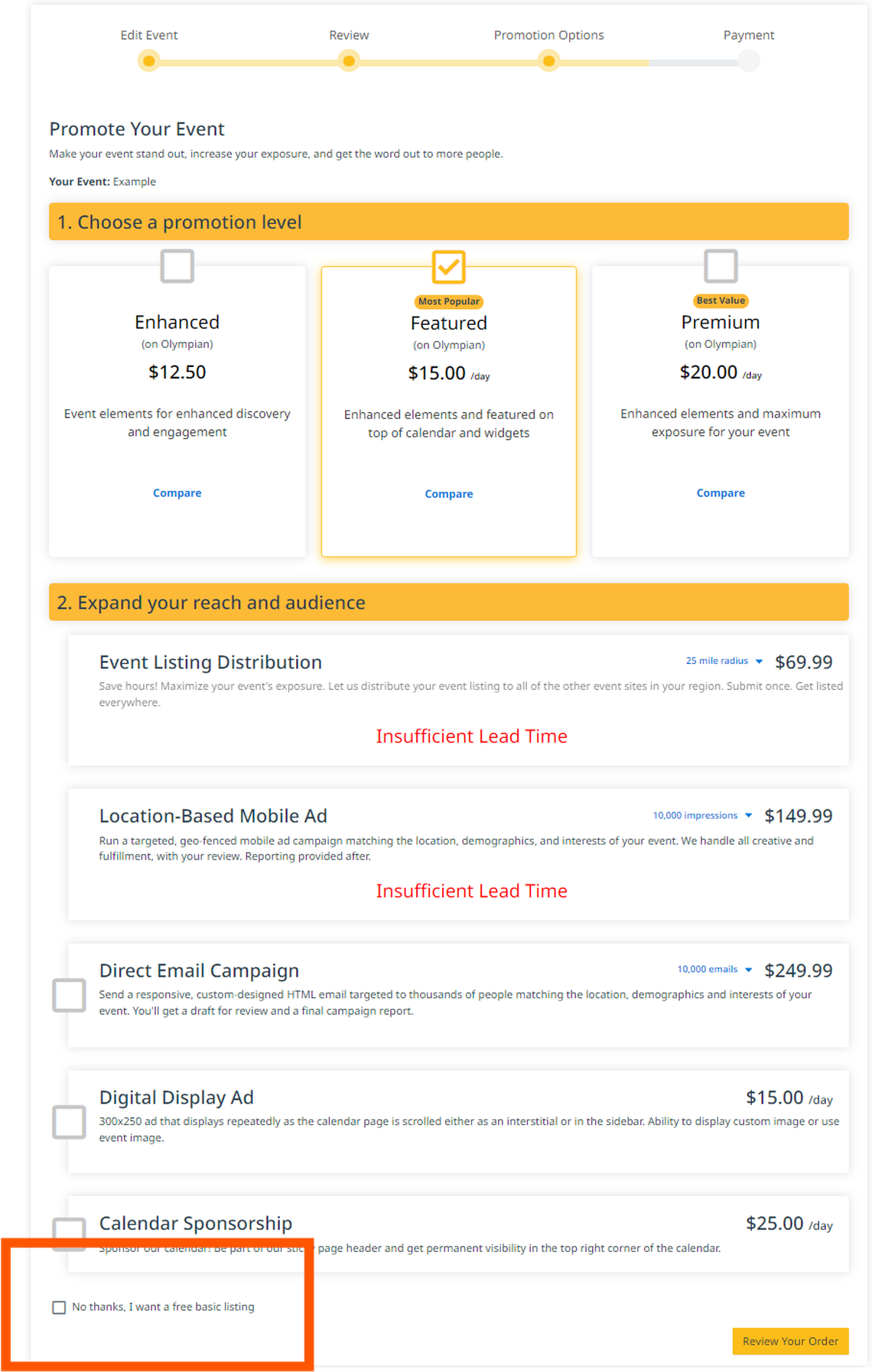The image size is (872, 1372).
Task: Check 'No thanks, I want a free basic listing'
Action: click(59, 1308)
